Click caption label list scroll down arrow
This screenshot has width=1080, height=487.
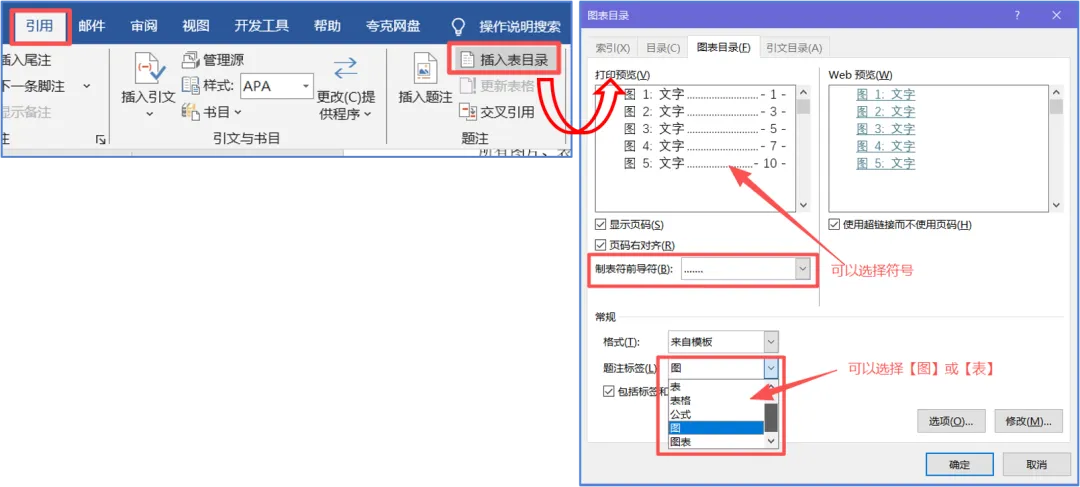click(771, 442)
